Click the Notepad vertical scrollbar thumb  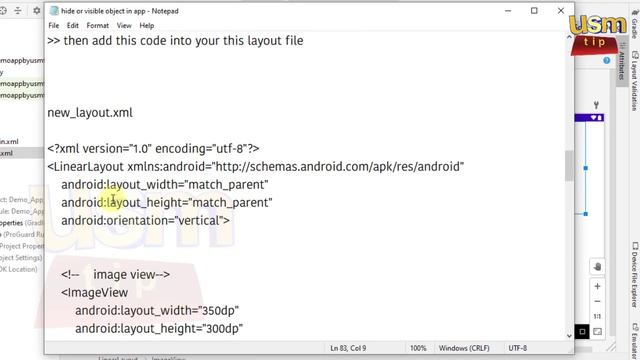(569, 165)
